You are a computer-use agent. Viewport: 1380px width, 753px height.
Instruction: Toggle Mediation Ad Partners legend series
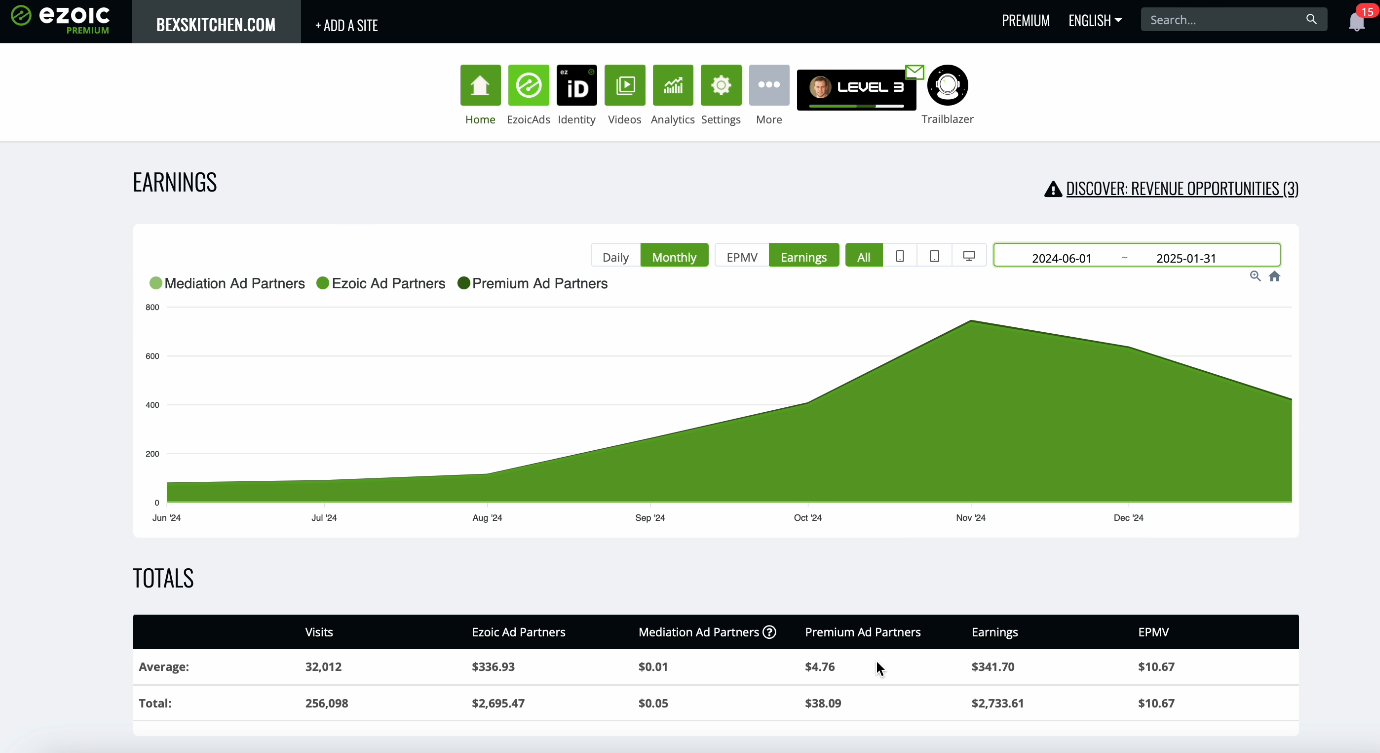tap(227, 284)
